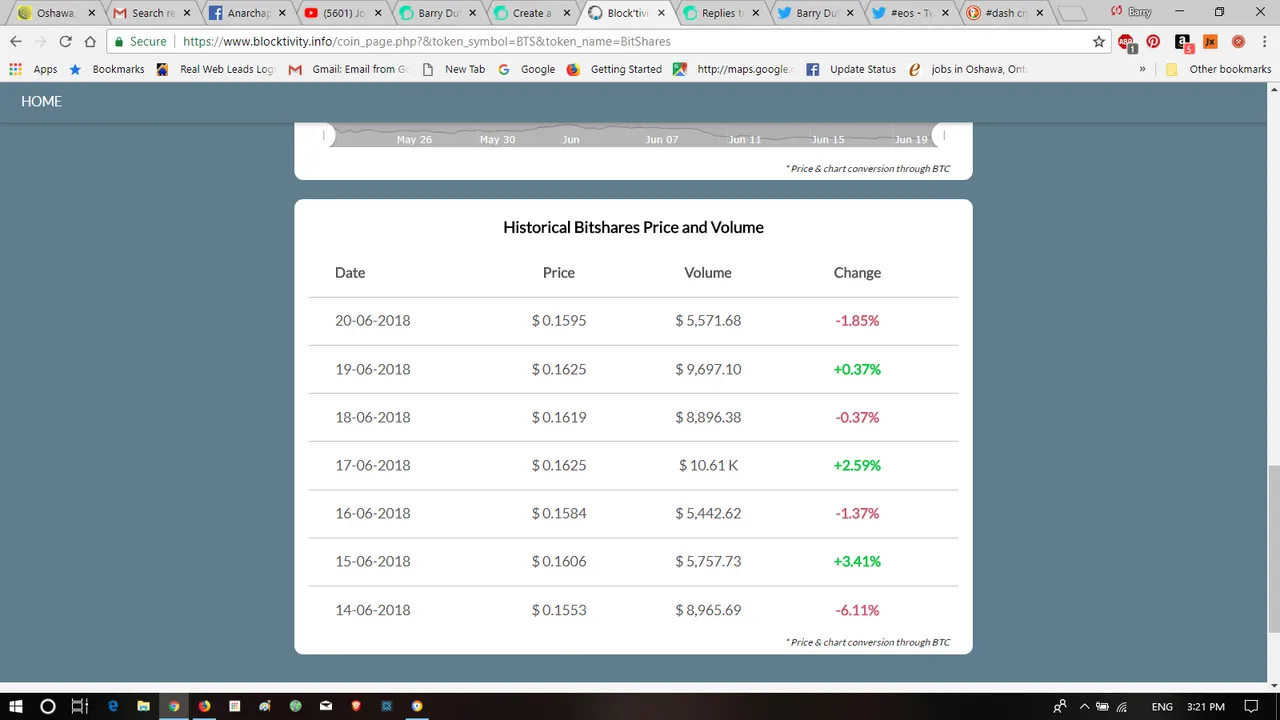Open Cortana search circle
Viewport: 1280px width, 720px height.
click(x=47, y=706)
